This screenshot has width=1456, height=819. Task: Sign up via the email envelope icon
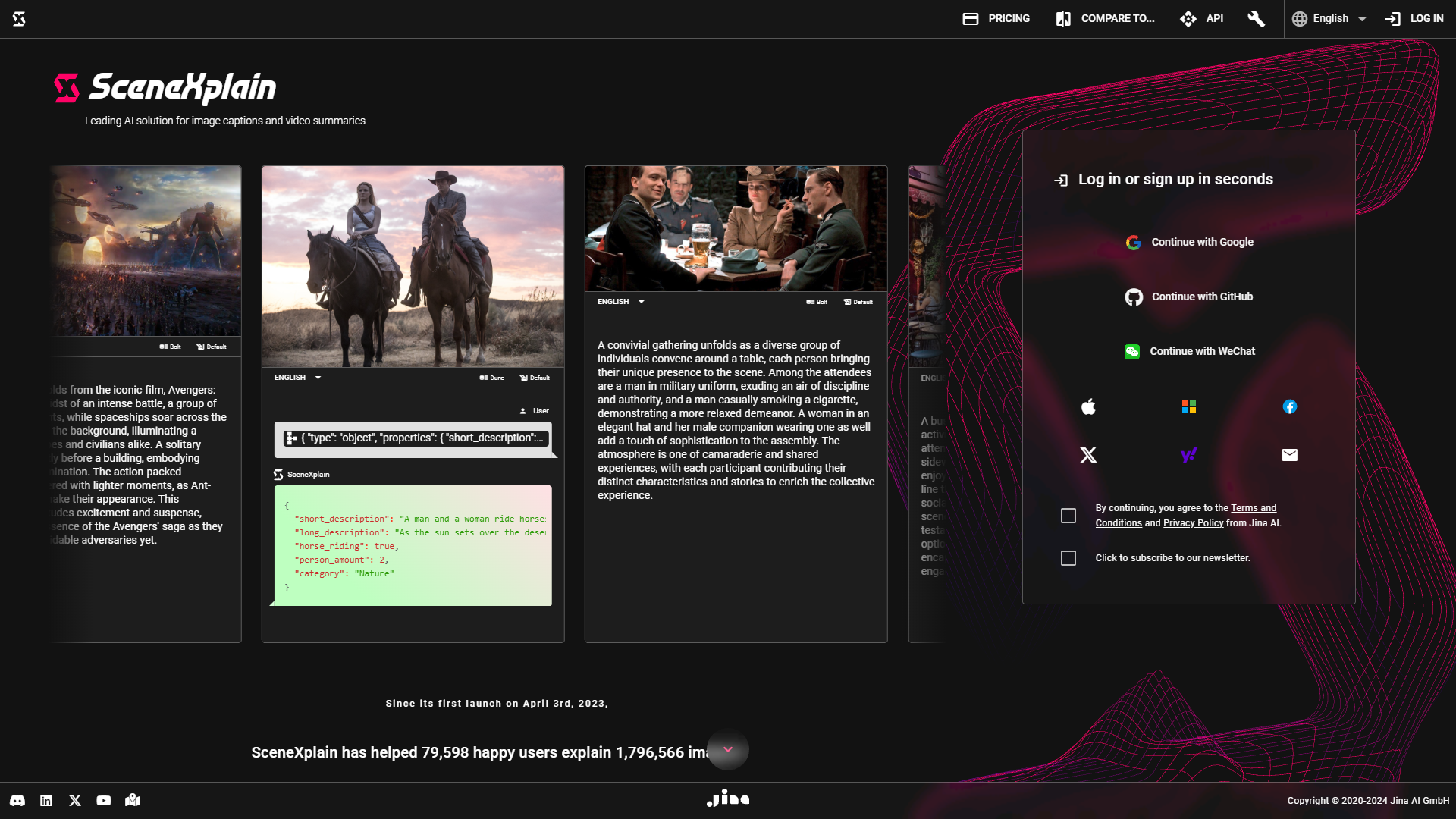tap(1289, 455)
